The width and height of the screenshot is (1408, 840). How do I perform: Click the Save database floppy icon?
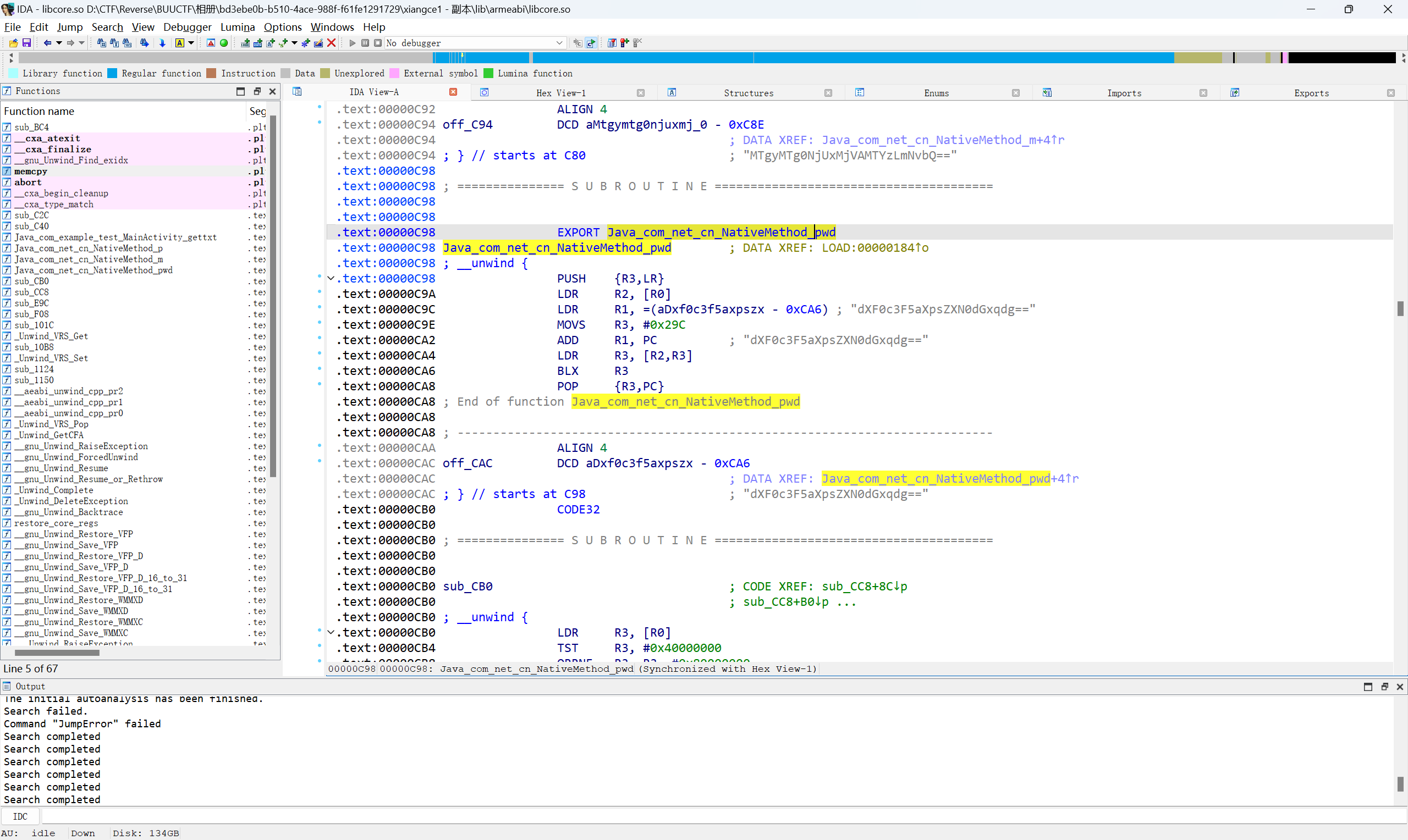click(x=26, y=43)
